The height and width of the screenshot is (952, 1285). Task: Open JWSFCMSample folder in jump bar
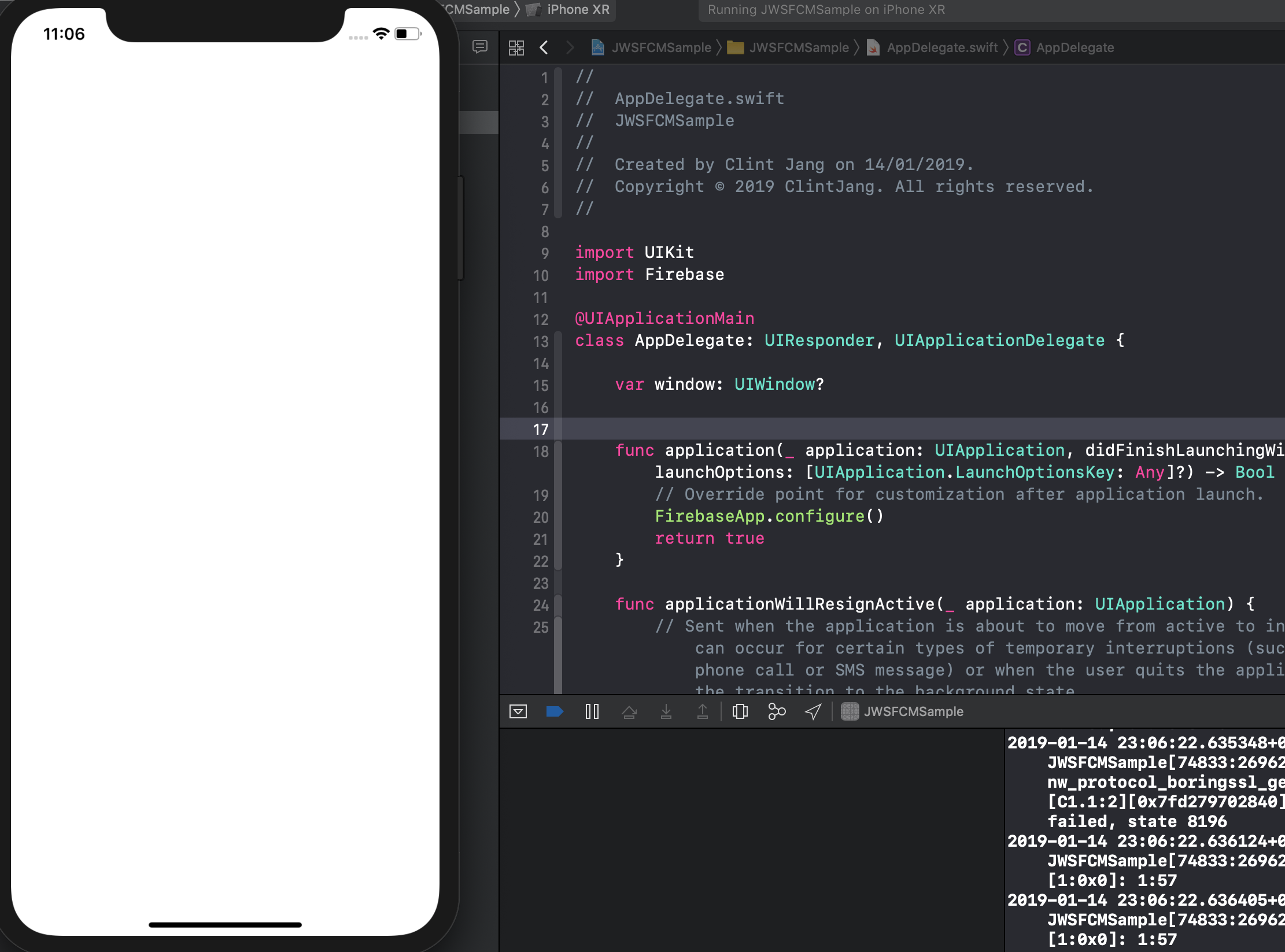coord(798,47)
